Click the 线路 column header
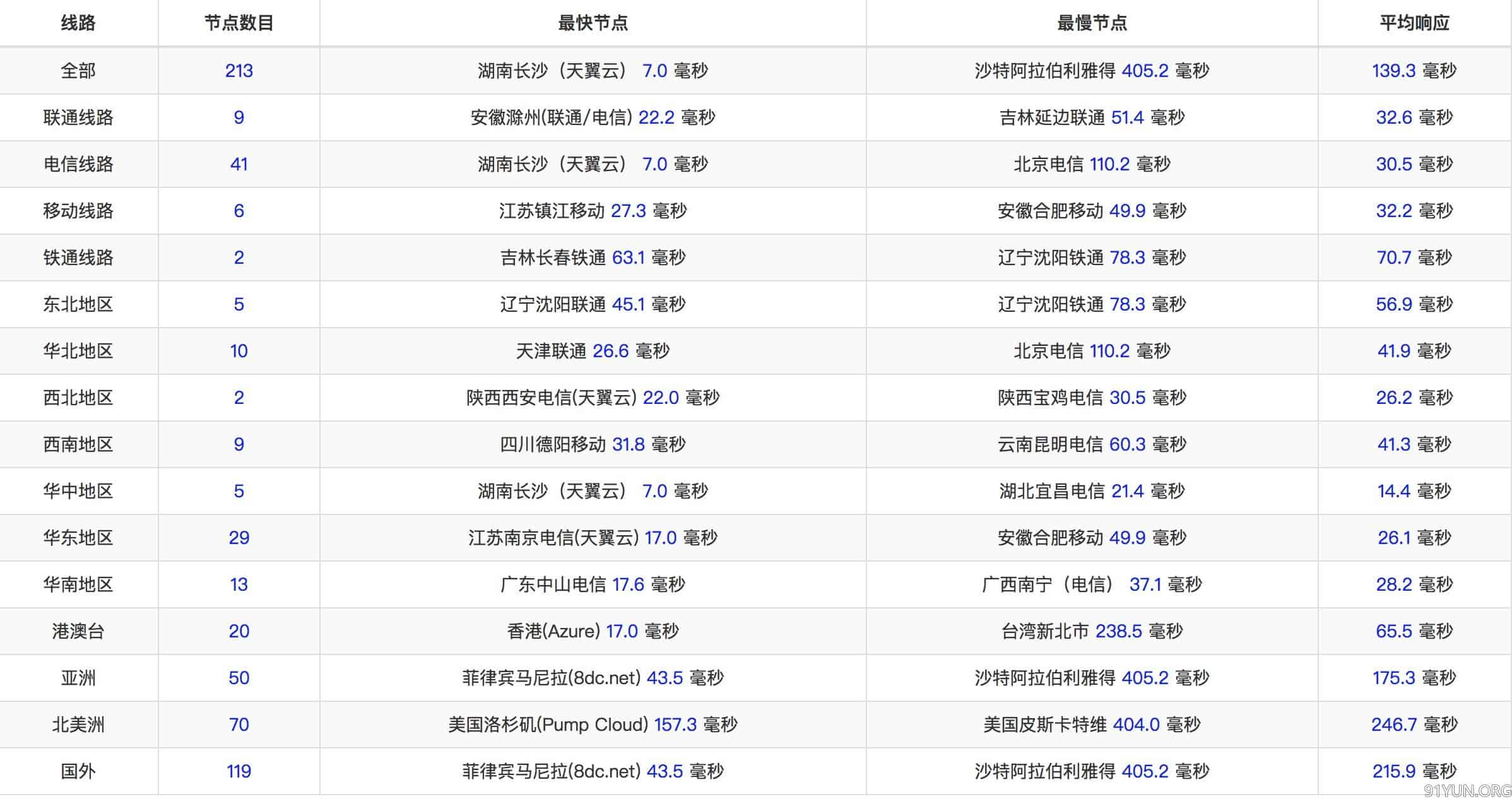 click(x=78, y=23)
